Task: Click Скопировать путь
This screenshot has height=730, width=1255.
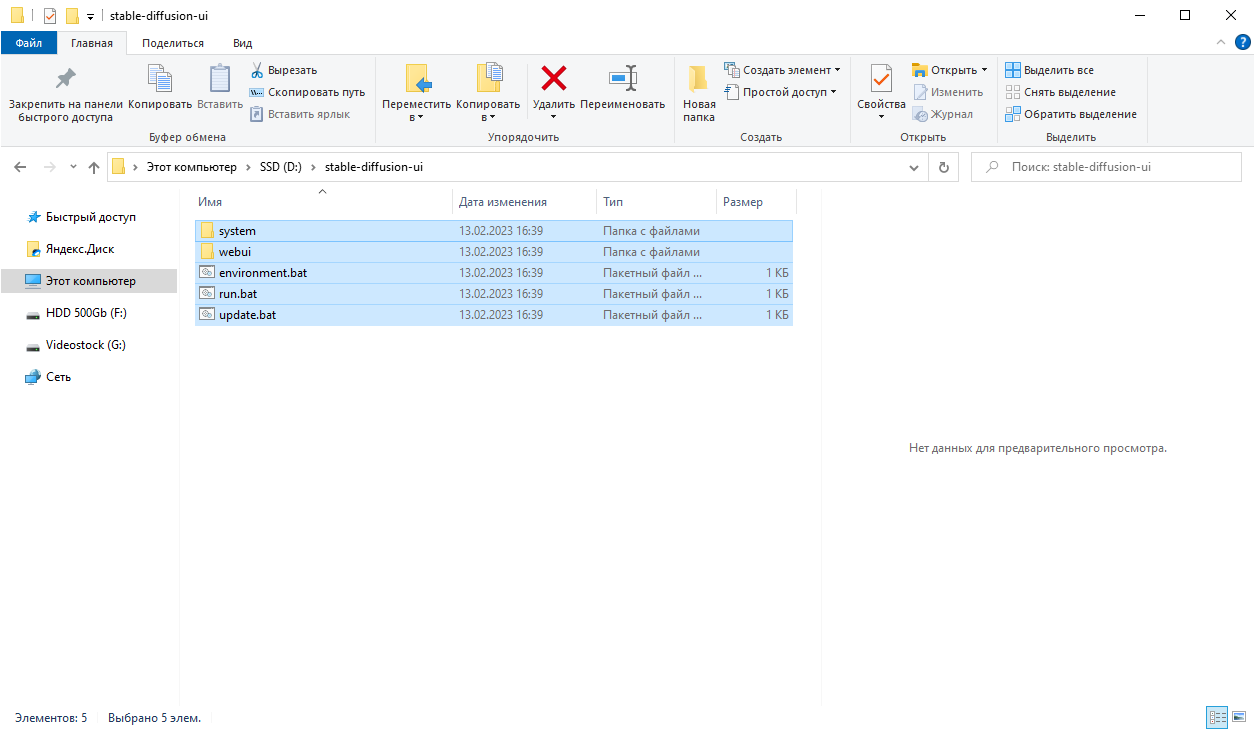Action: pos(307,92)
